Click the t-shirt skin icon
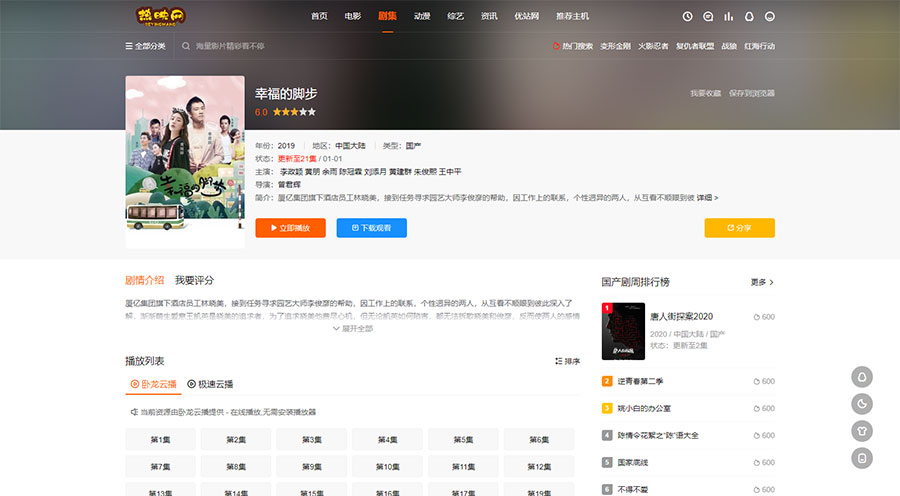The height and width of the screenshot is (496, 900). coord(861,431)
